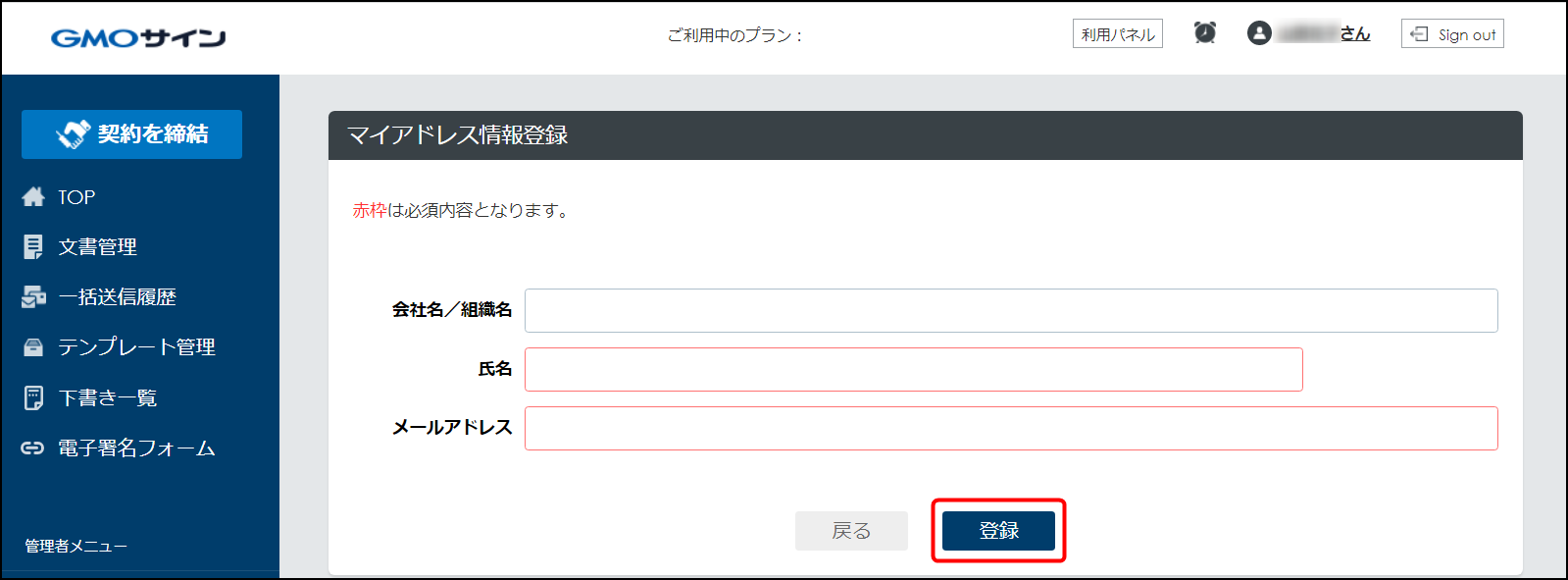
Task: Click the user name link with さん
Action: [x=1325, y=34]
